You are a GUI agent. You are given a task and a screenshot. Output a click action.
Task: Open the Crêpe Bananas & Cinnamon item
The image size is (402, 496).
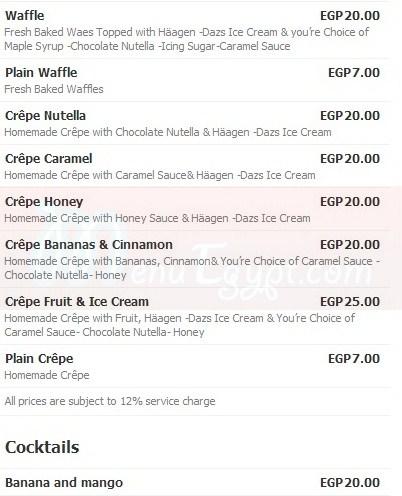(x=89, y=245)
